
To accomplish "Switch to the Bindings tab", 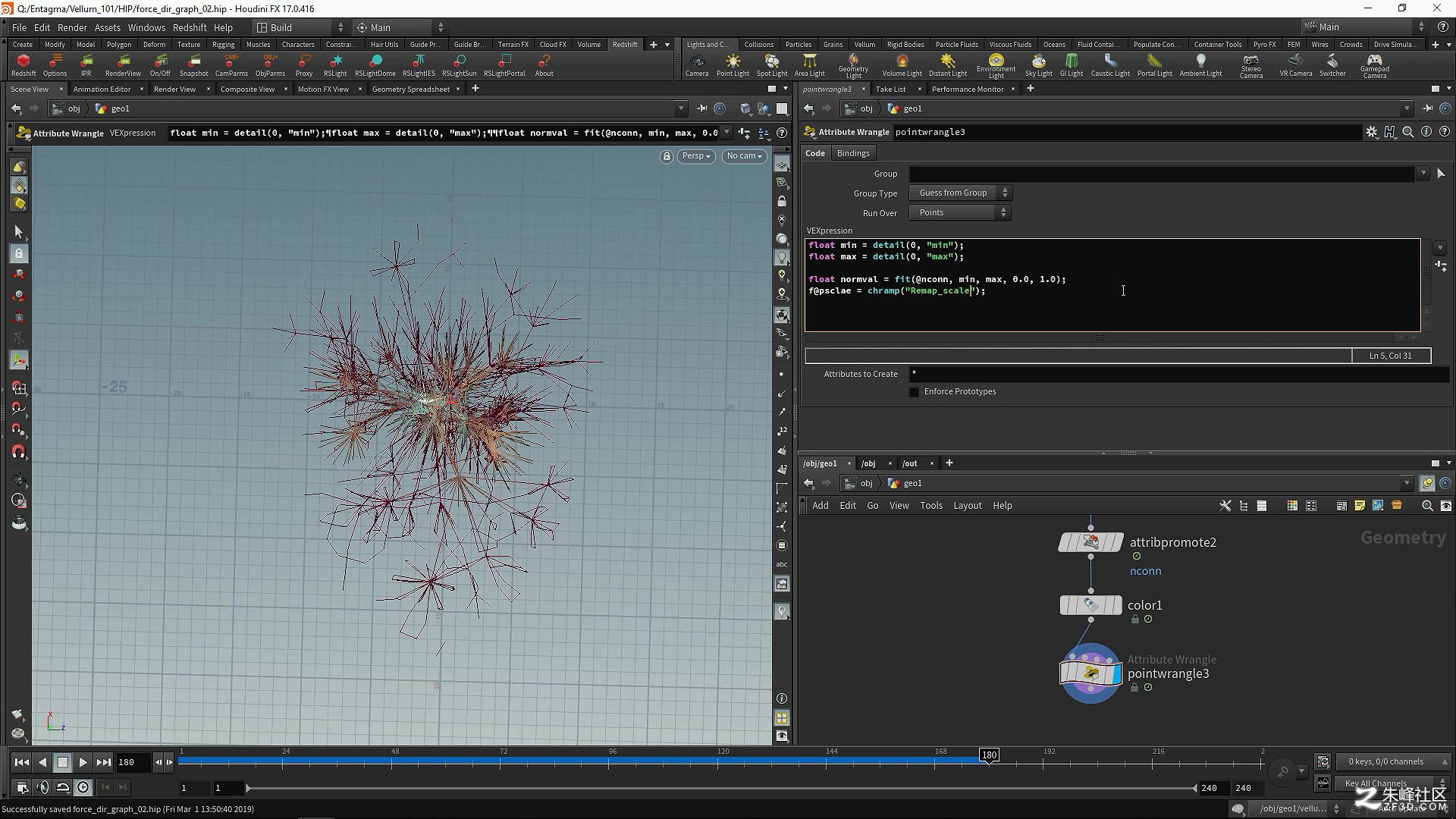I will pyautogui.click(x=853, y=153).
